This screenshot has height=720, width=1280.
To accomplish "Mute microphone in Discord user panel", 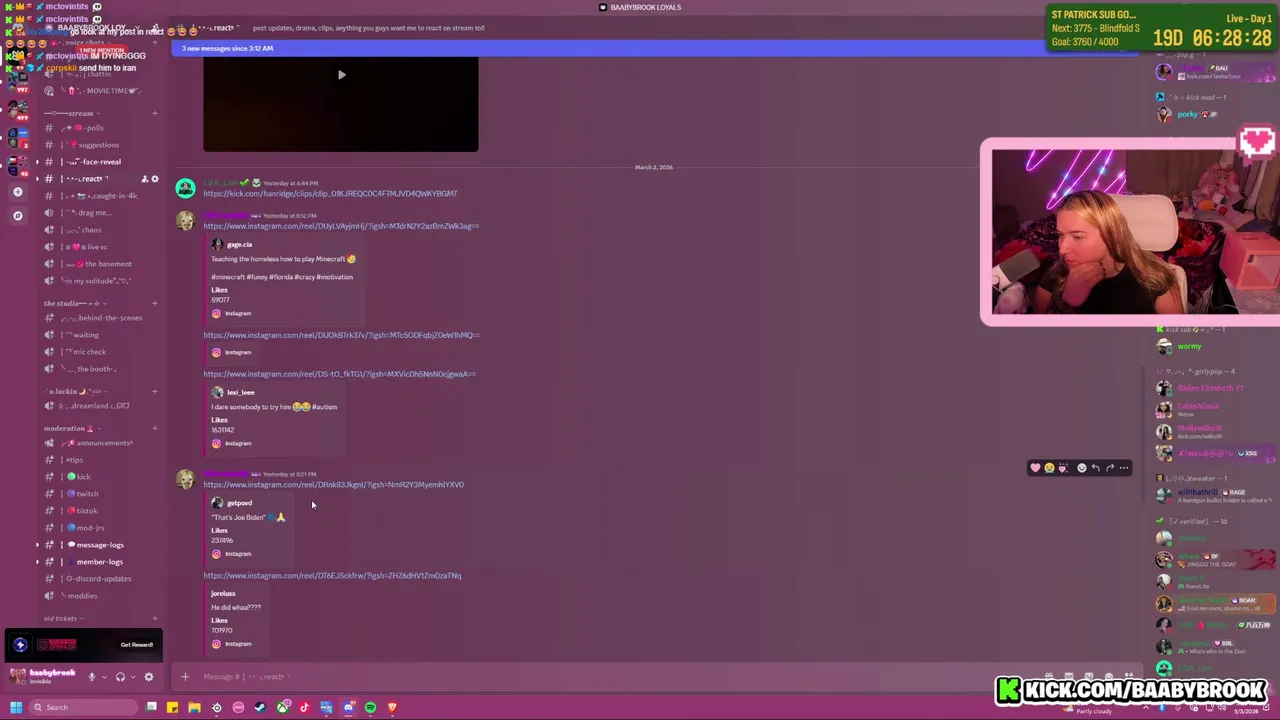I will coord(91,677).
